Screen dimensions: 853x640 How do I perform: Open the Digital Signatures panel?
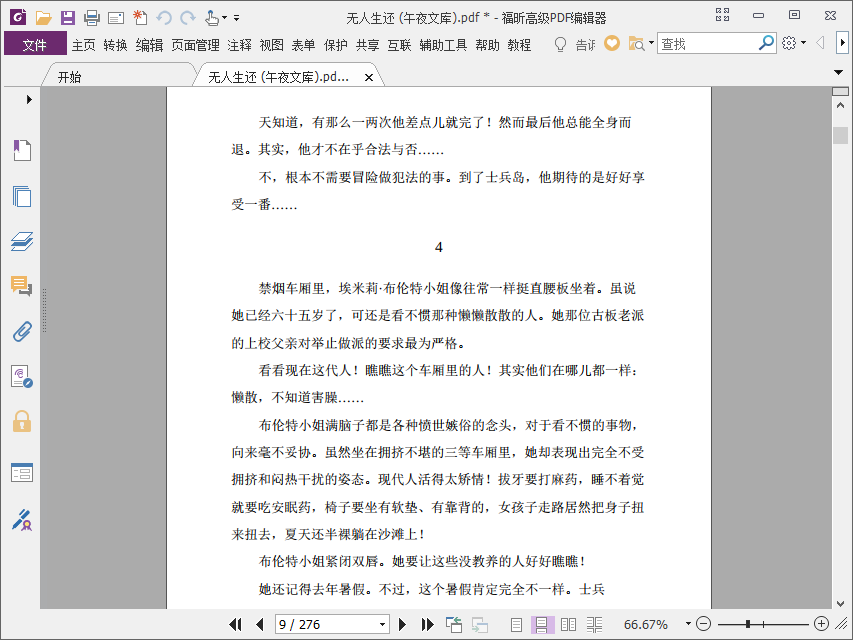22,377
